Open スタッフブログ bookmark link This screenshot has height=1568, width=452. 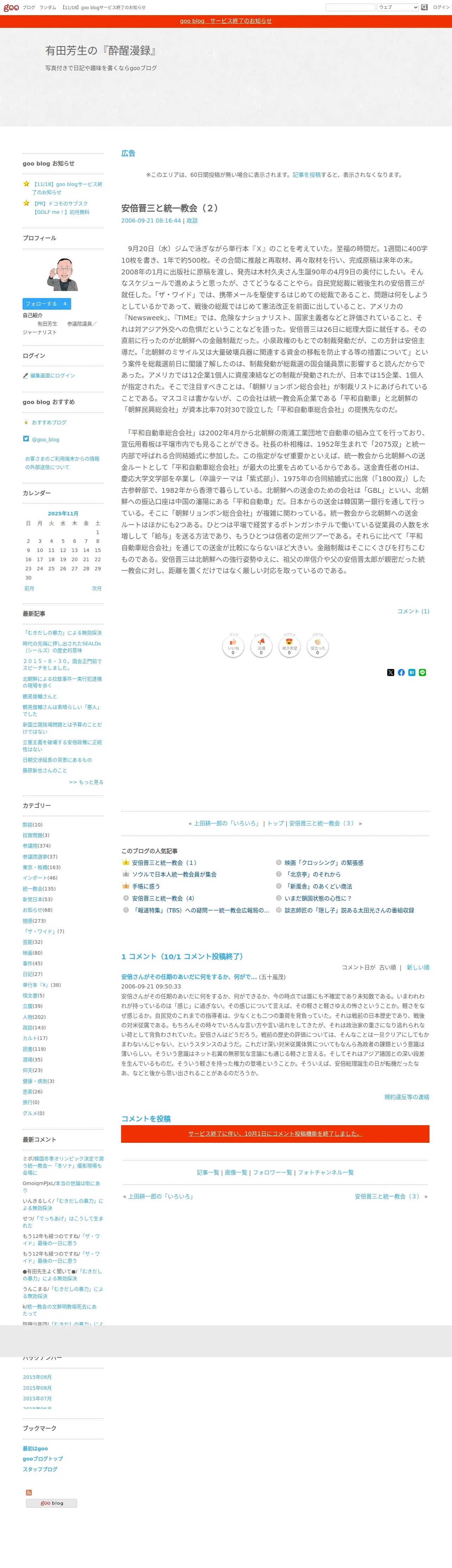tap(40, 1469)
